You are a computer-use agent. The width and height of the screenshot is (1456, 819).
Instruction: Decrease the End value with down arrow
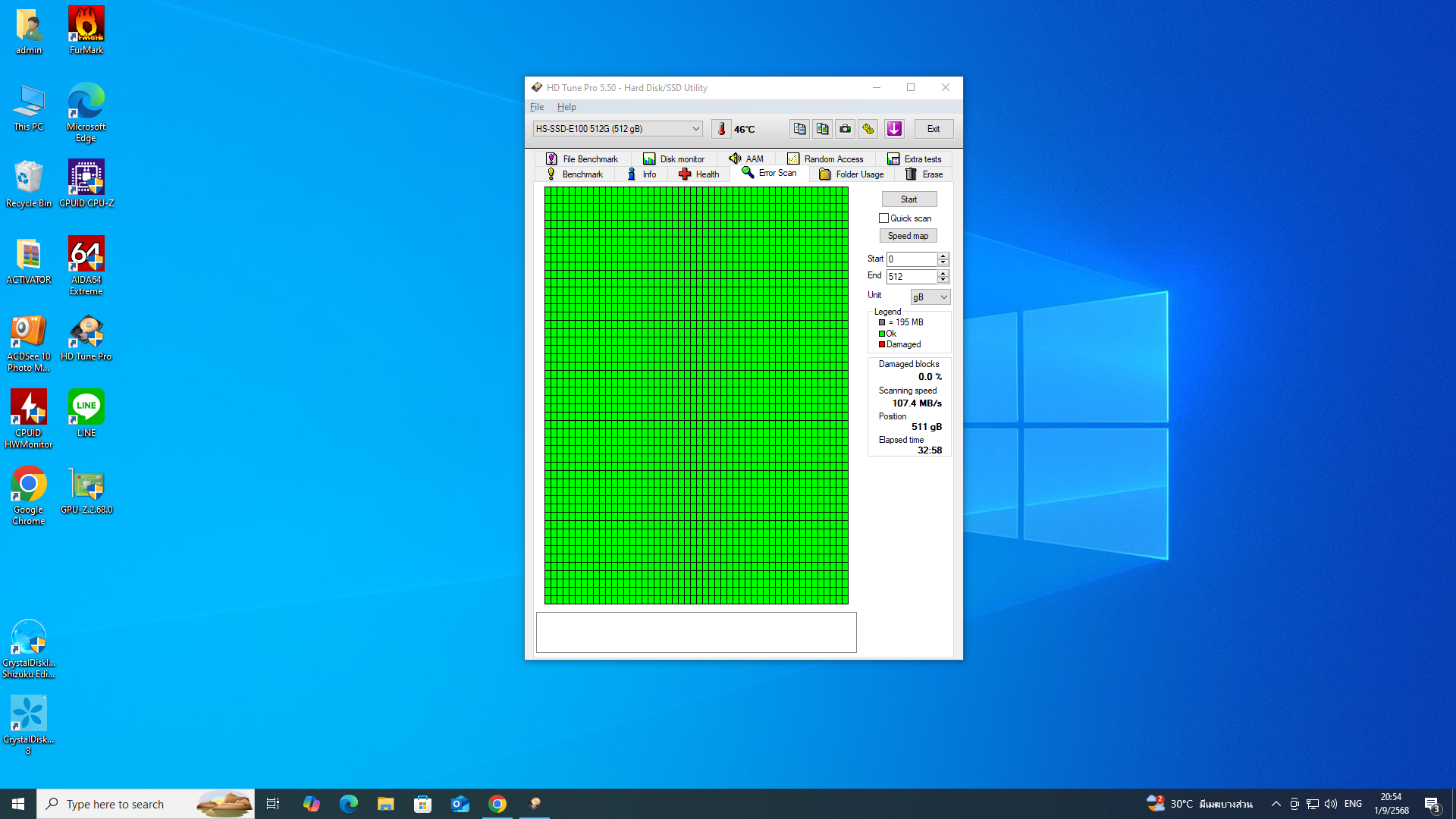[x=943, y=280]
